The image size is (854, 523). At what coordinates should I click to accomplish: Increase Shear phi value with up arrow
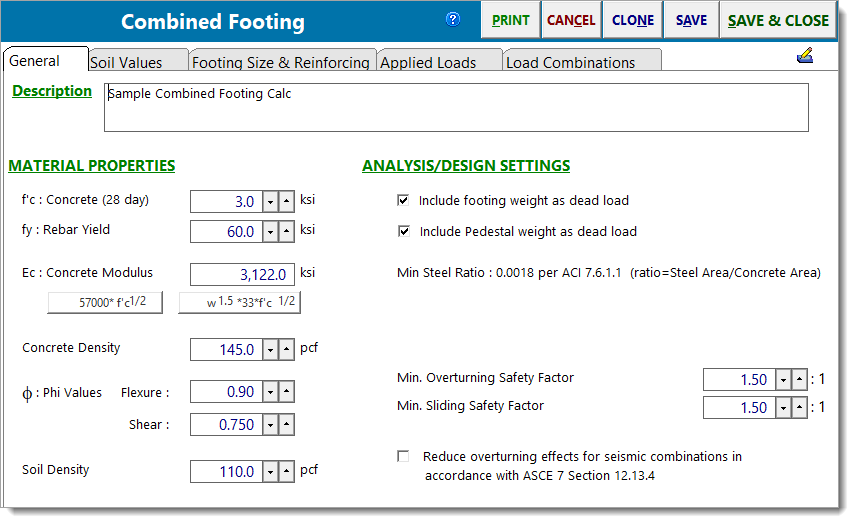(286, 425)
